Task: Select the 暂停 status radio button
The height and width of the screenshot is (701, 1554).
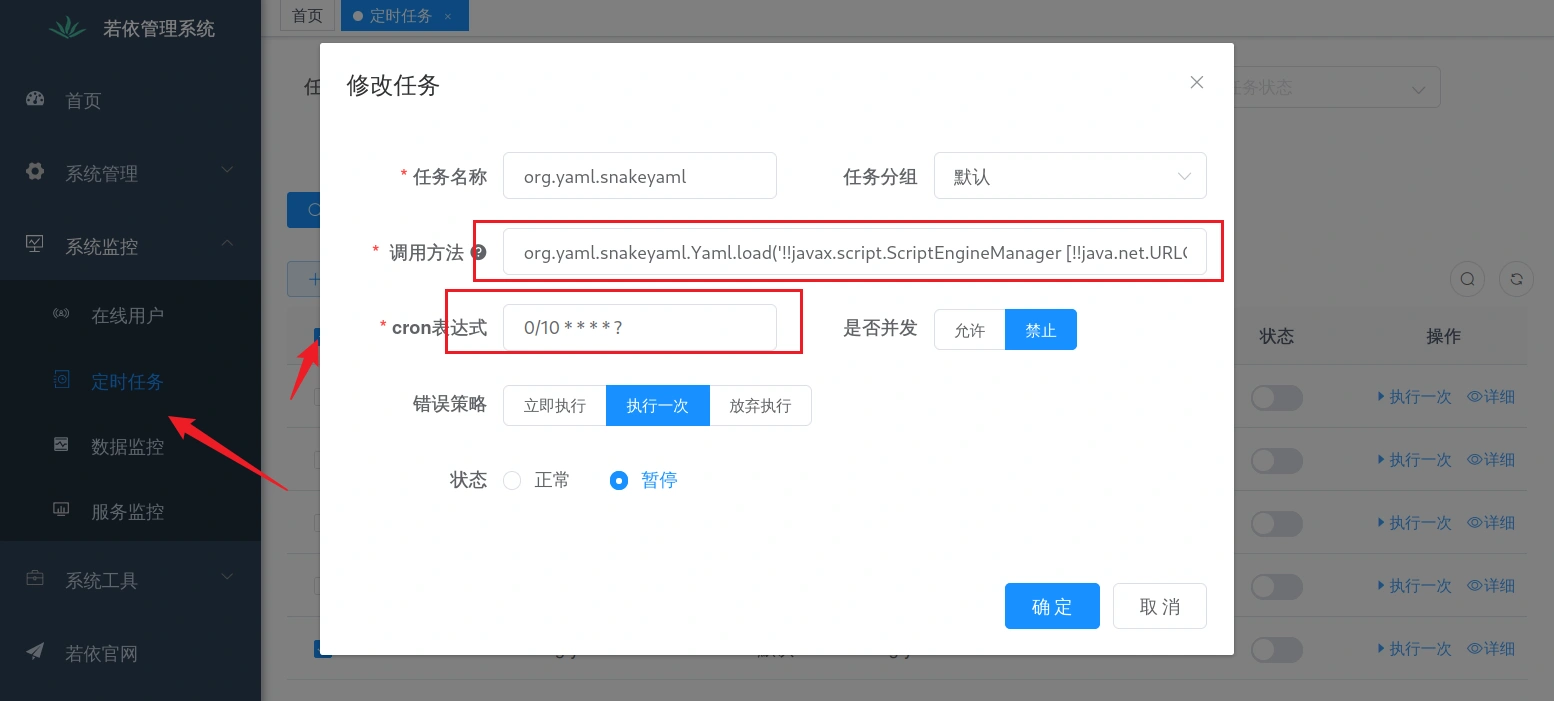Action: pos(619,481)
